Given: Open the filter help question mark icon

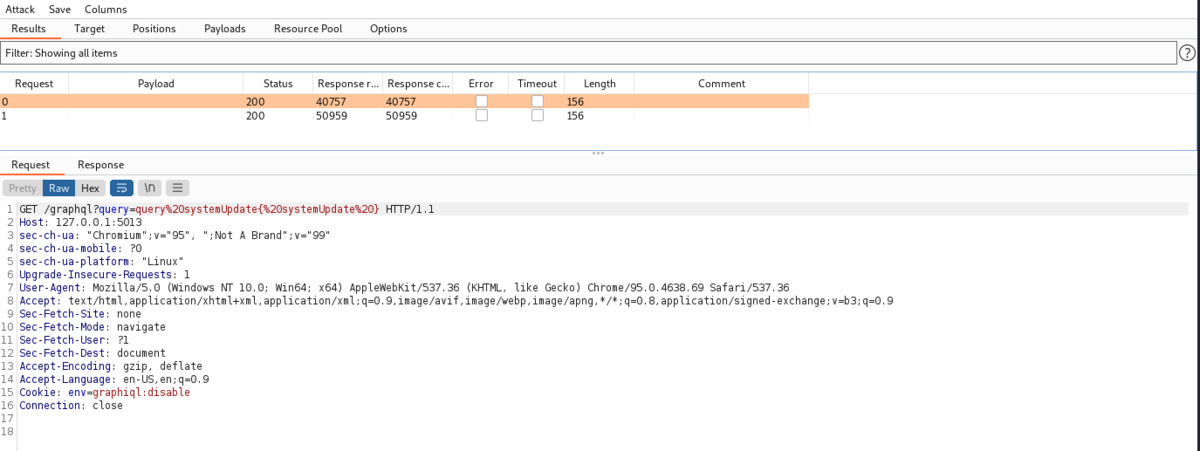Looking at the screenshot, I should pyautogui.click(x=1188, y=53).
